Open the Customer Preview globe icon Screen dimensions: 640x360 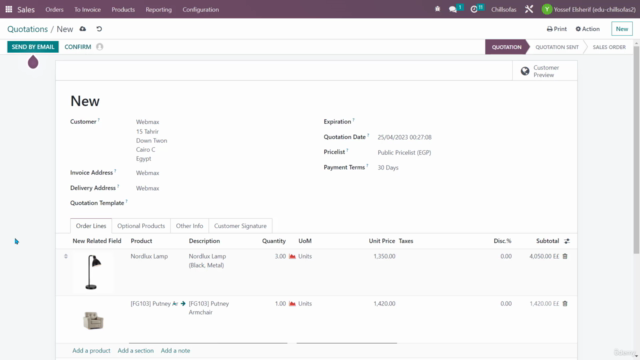coord(525,71)
